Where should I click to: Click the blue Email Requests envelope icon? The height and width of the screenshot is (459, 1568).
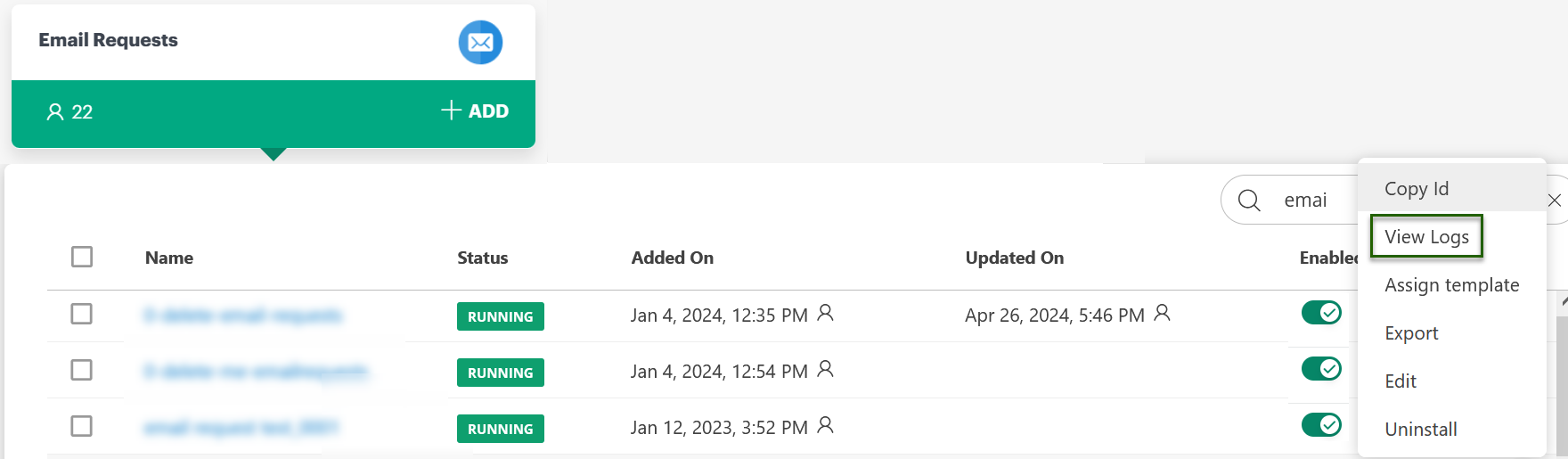pos(480,42)
